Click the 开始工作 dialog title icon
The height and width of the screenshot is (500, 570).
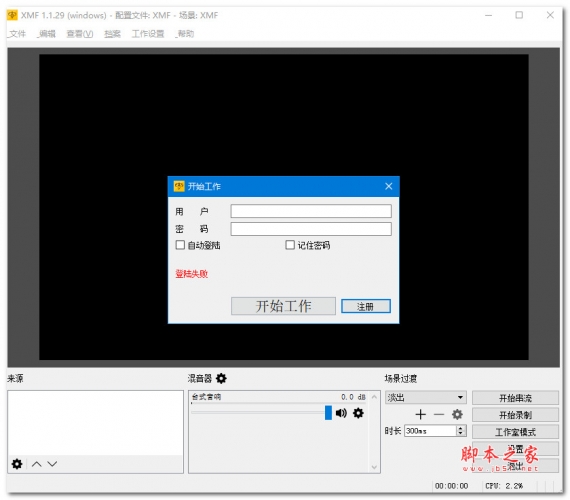tap(179, 186)
